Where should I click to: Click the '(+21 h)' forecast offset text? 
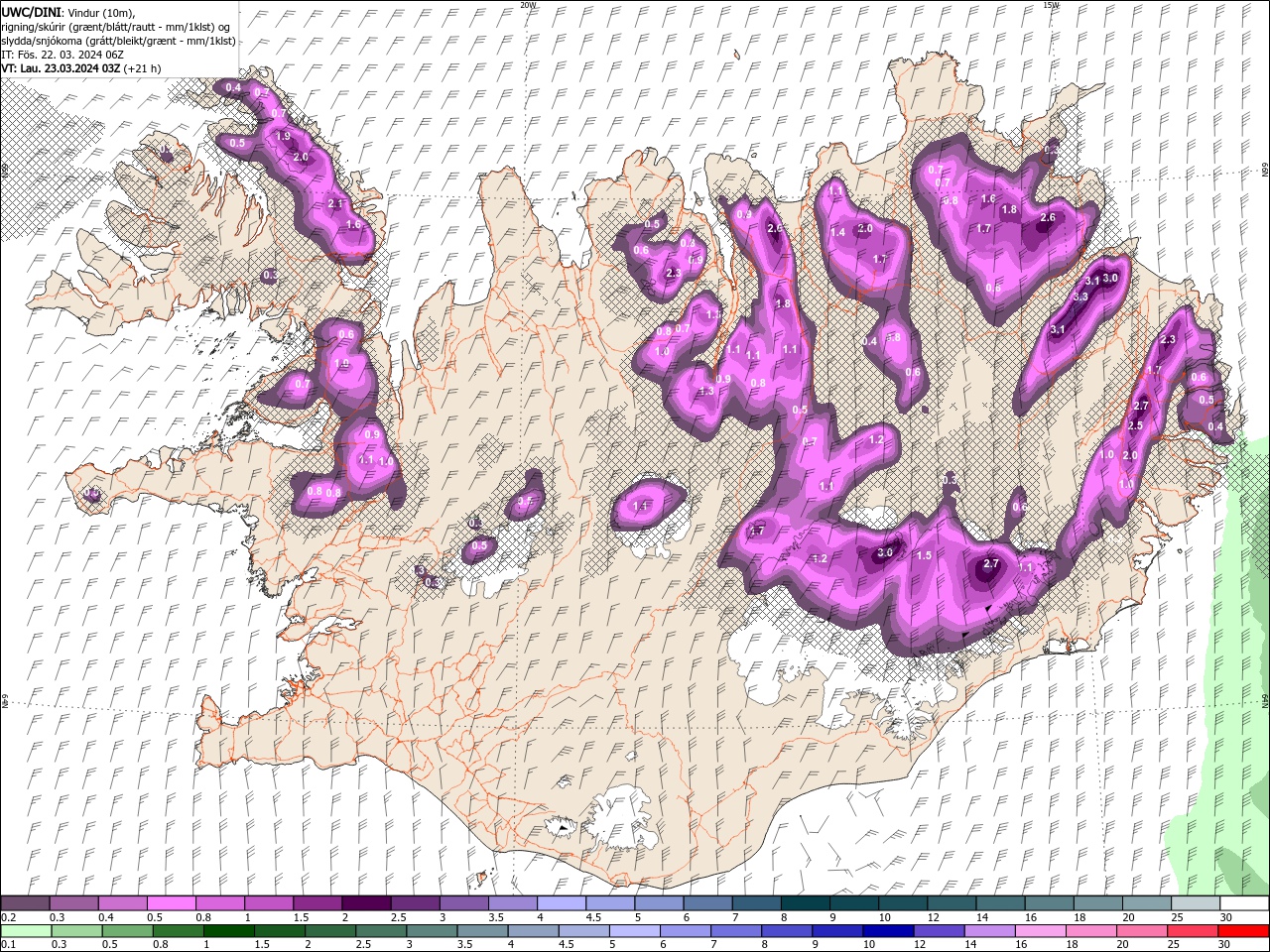(x=142, y=68)
